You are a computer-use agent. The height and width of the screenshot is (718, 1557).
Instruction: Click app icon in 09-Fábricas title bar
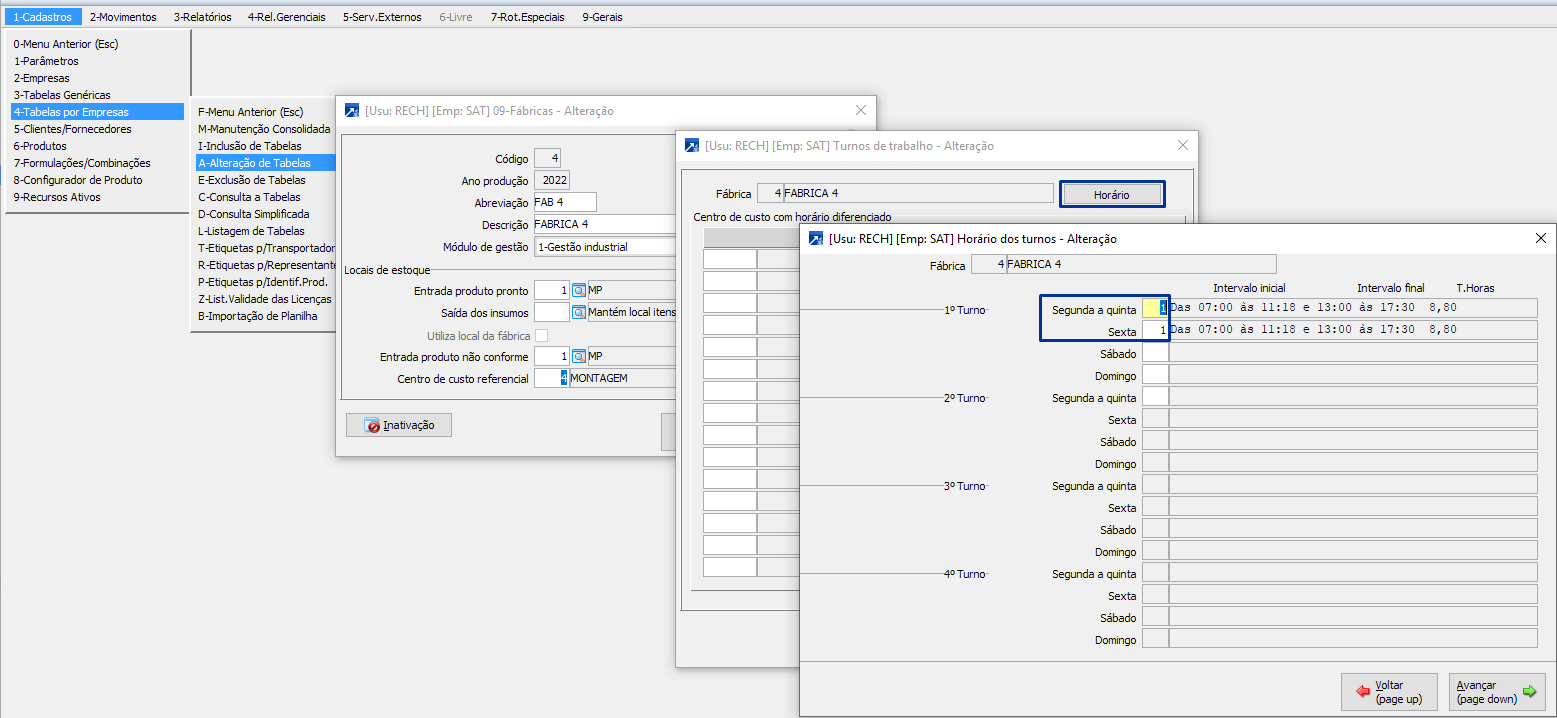[352, 111]
